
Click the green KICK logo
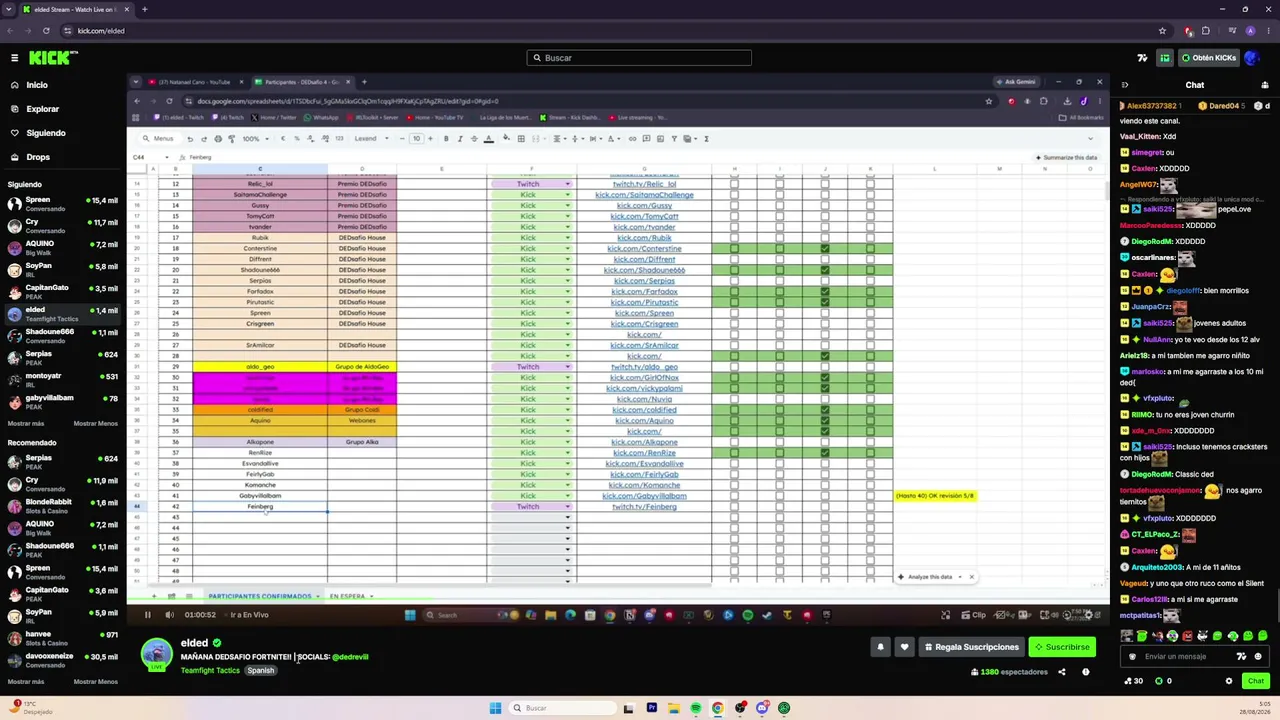pos(48,58)
